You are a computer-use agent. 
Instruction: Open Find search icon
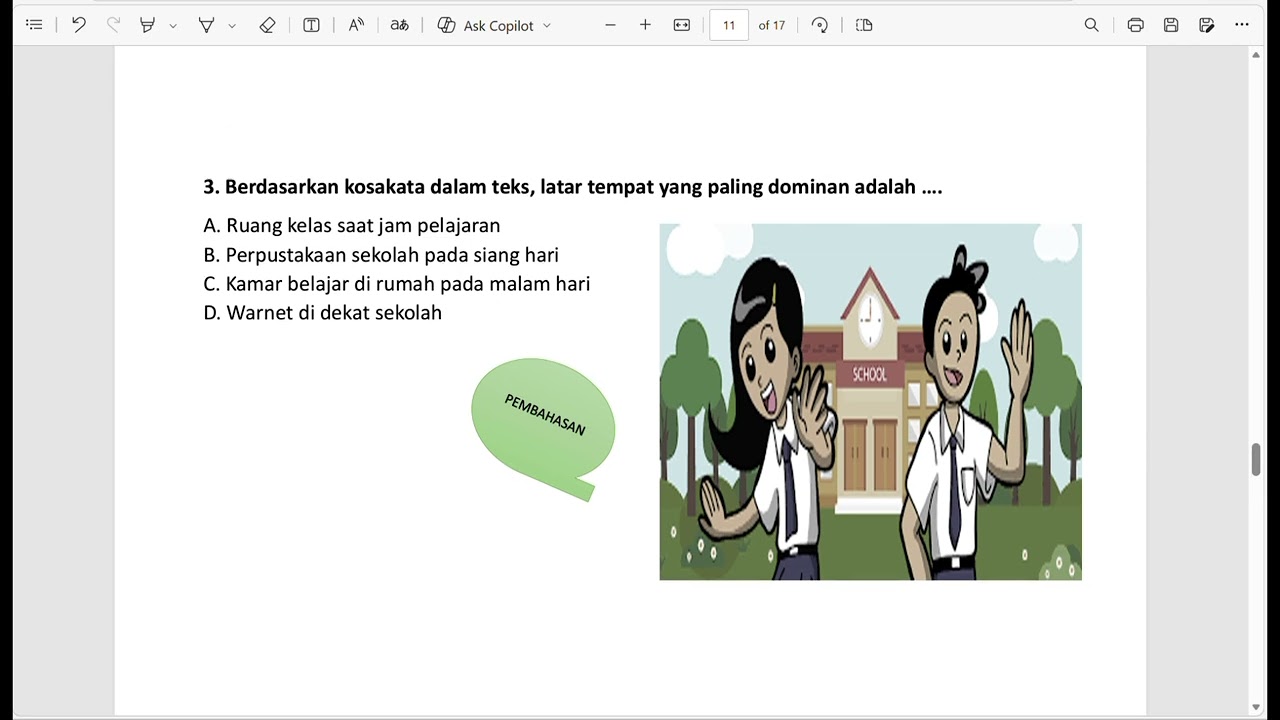pyautogui.click(x=1092, y=25)
